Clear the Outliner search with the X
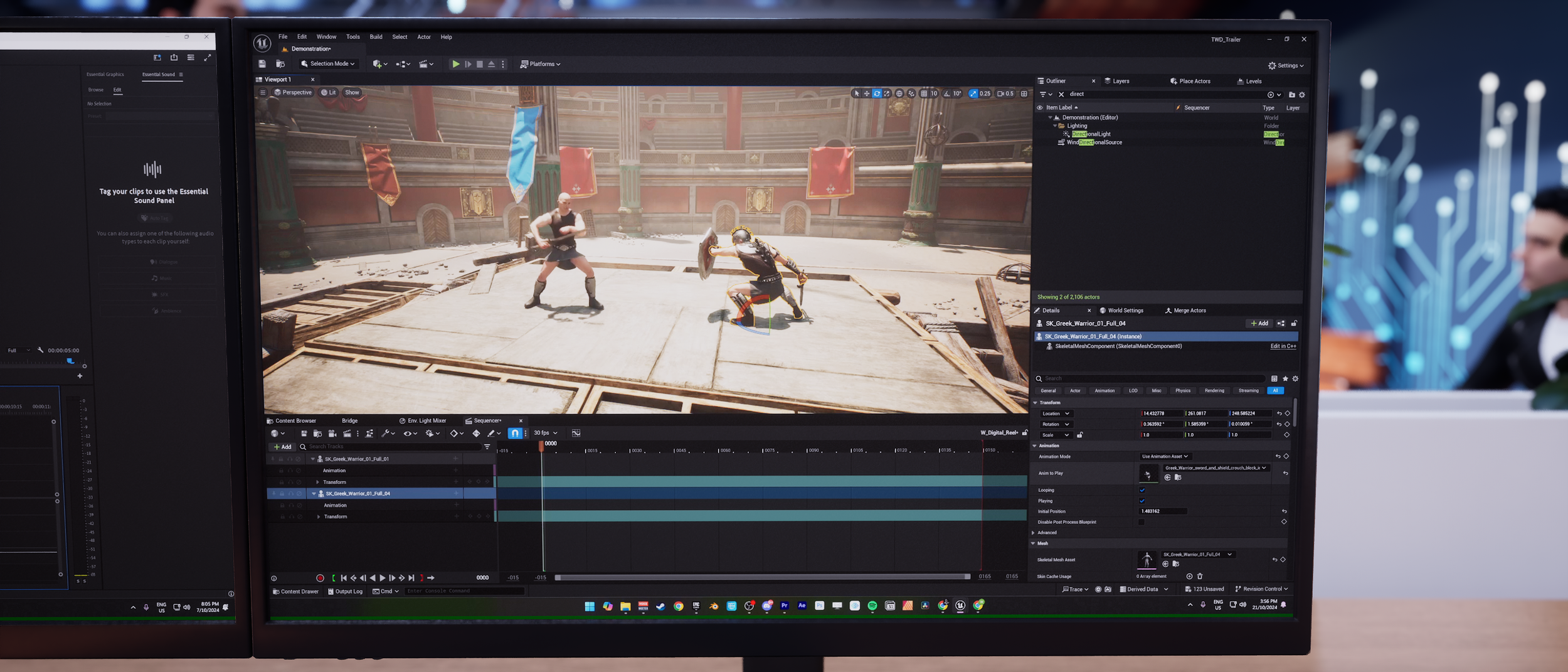 pos(1061,94)
